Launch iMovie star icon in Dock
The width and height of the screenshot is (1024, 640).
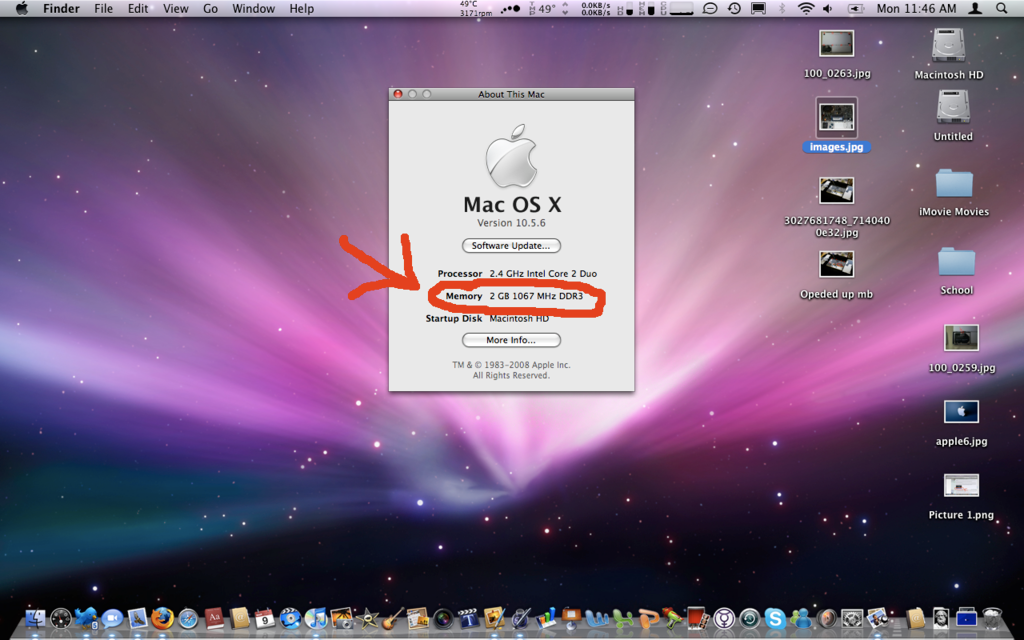point(367,618)
